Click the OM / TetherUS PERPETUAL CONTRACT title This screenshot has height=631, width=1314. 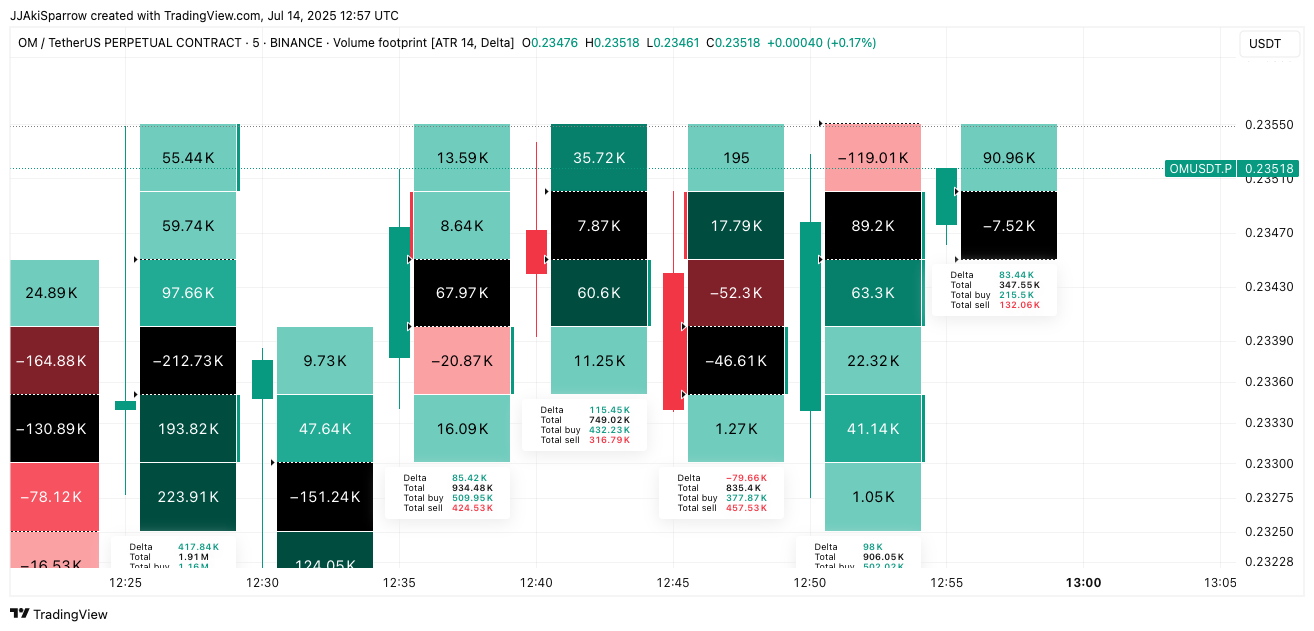click(x=130, y=43)
